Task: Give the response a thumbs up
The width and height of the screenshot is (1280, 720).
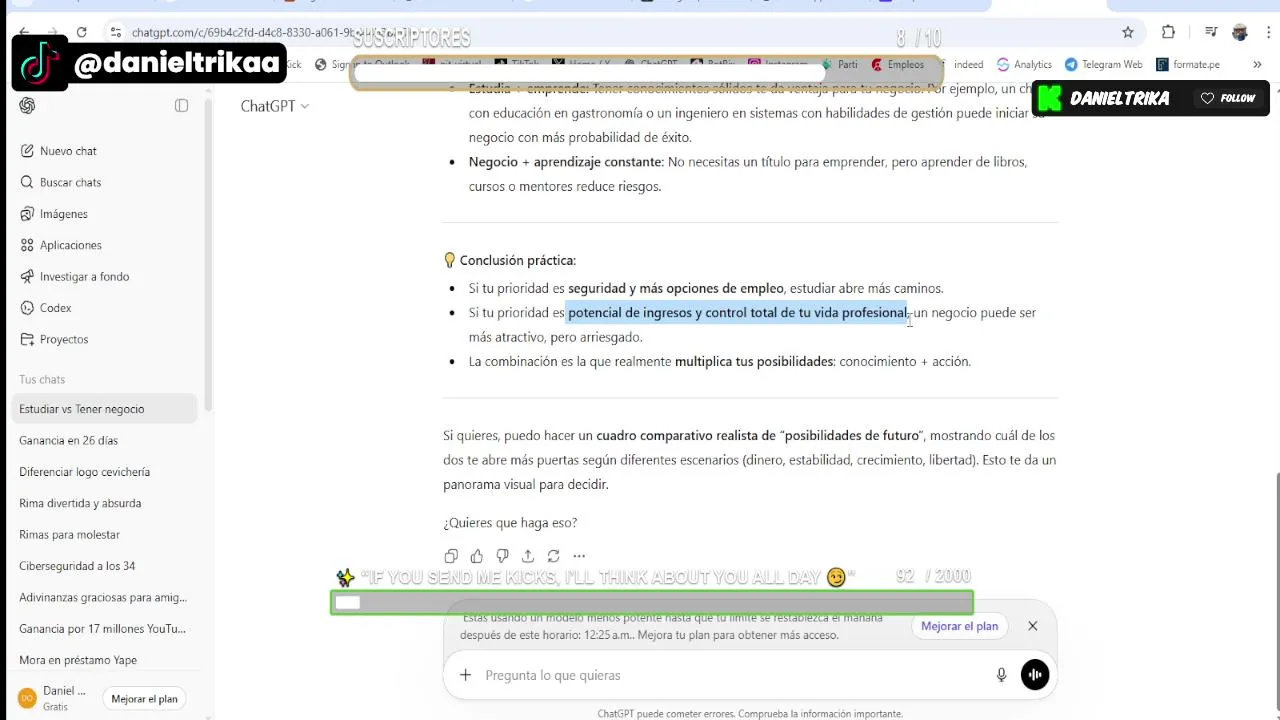Action: (476, 556)
